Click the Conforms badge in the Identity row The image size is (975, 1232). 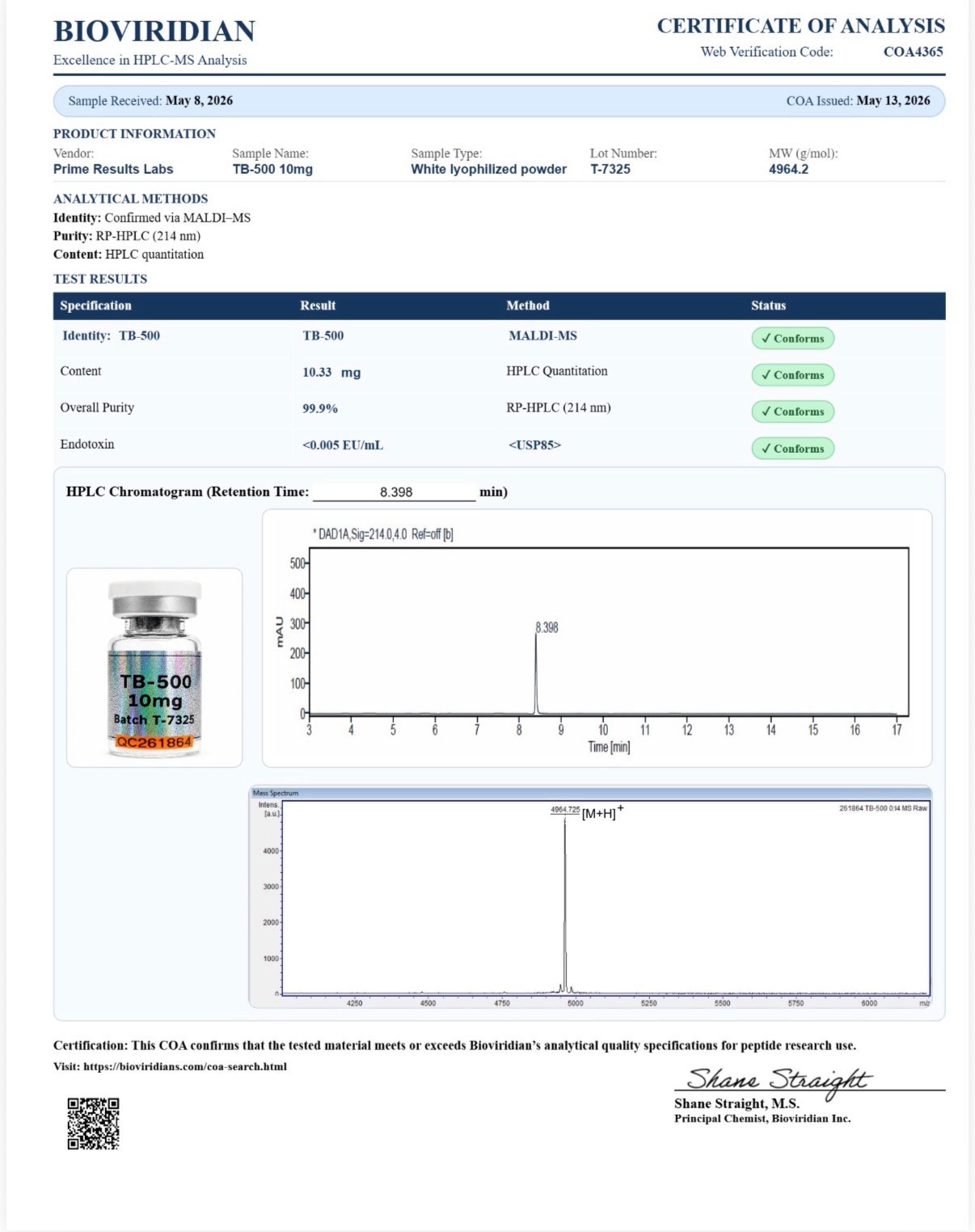point(792,339)
